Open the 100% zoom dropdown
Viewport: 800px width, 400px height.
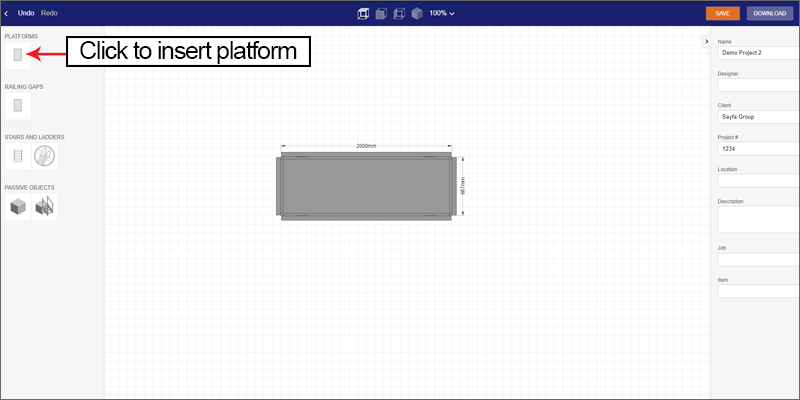(x=442, y=13)
